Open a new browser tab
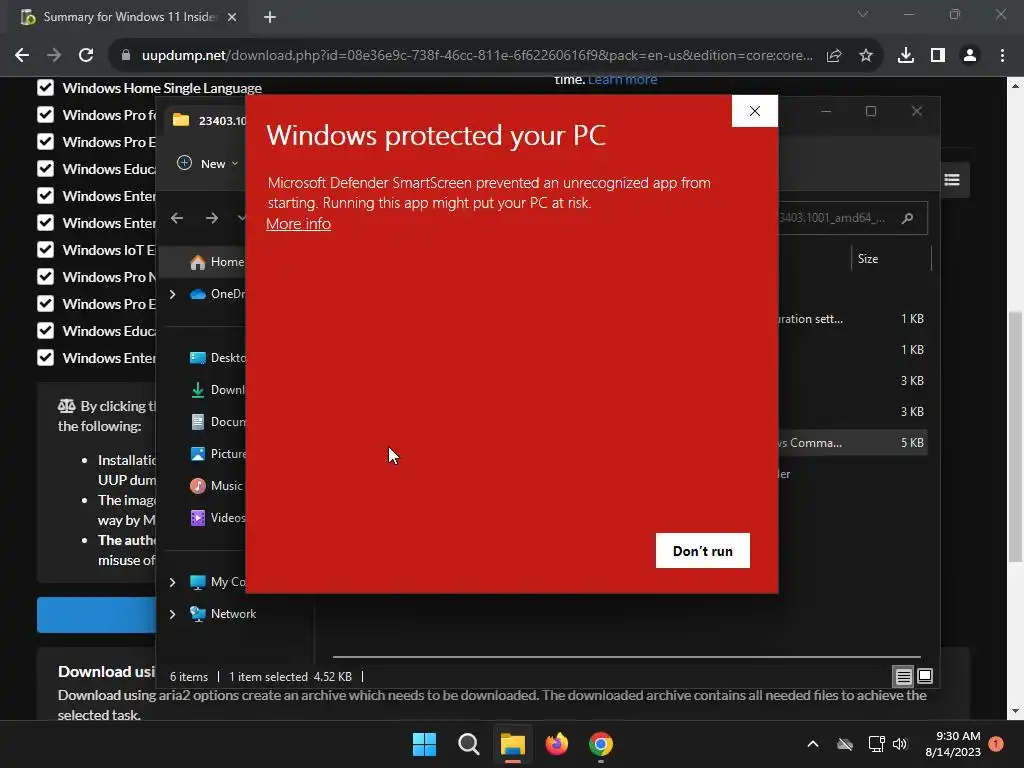 (270, 17)
